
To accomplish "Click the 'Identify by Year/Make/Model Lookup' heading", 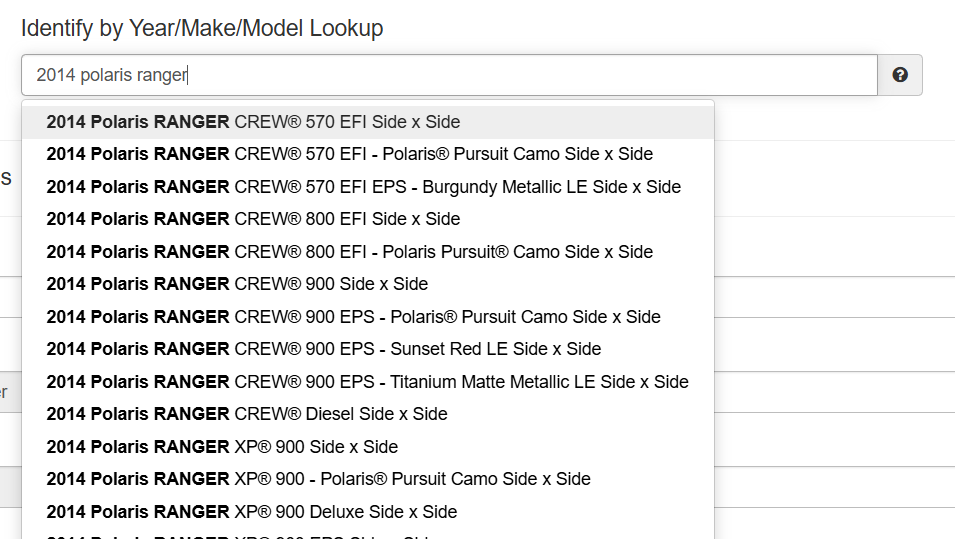I will pos(202,28).
